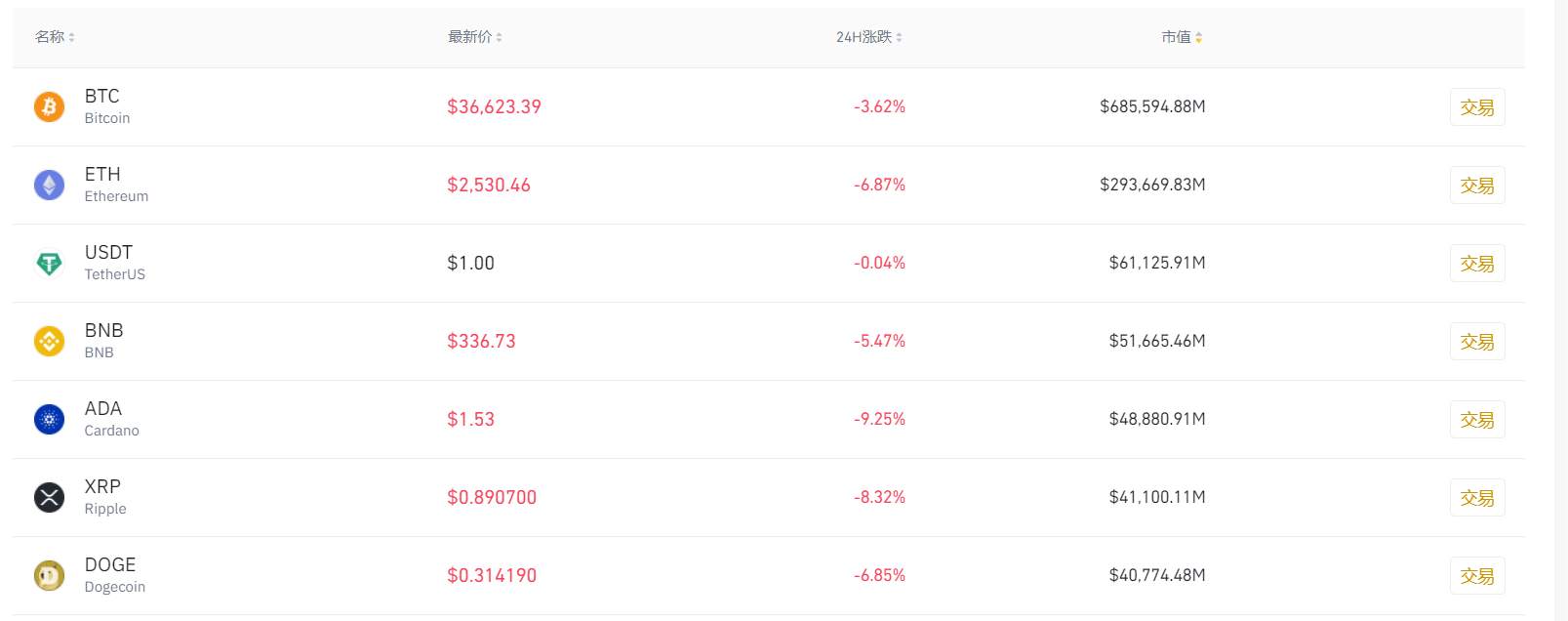1568x621 pixels.
Task: Click the 交易 button for BTC
Action: [x=1477, y=107]
